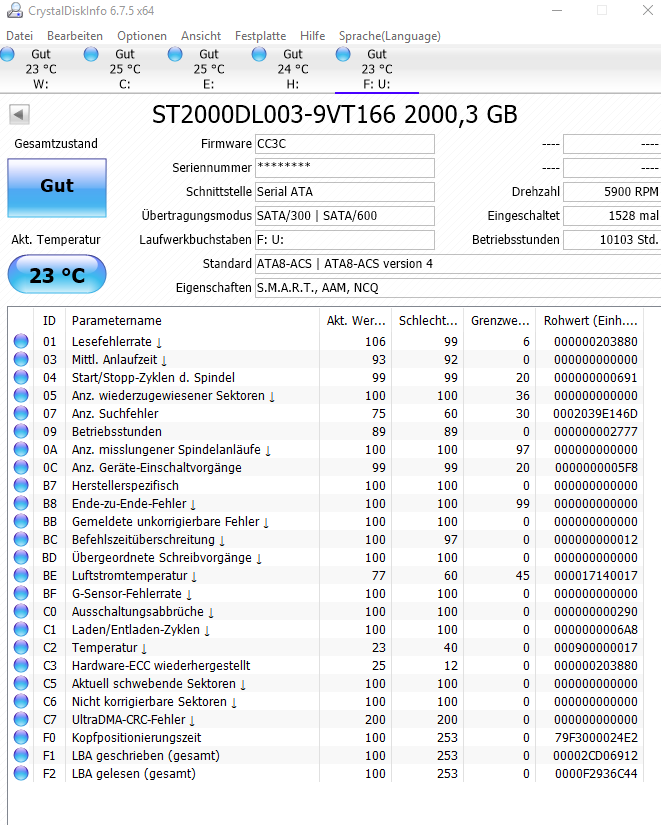Click status orb for Herstellerspezifisch row

[21, 485]
